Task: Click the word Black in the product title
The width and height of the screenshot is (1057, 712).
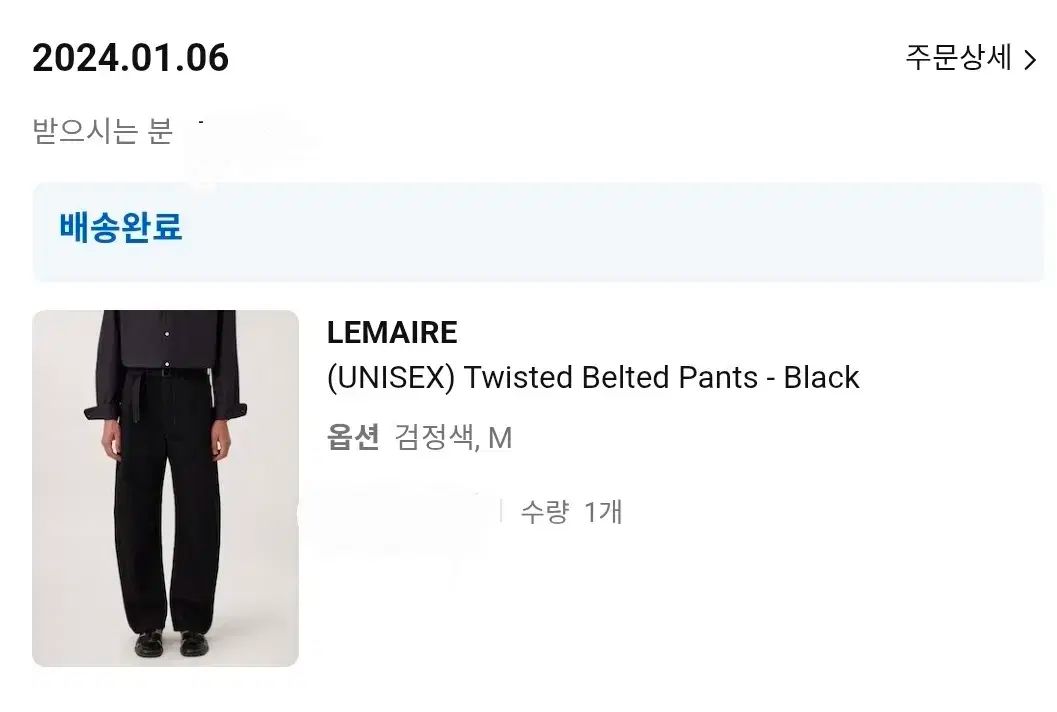Action: click(x=821, y=378)
